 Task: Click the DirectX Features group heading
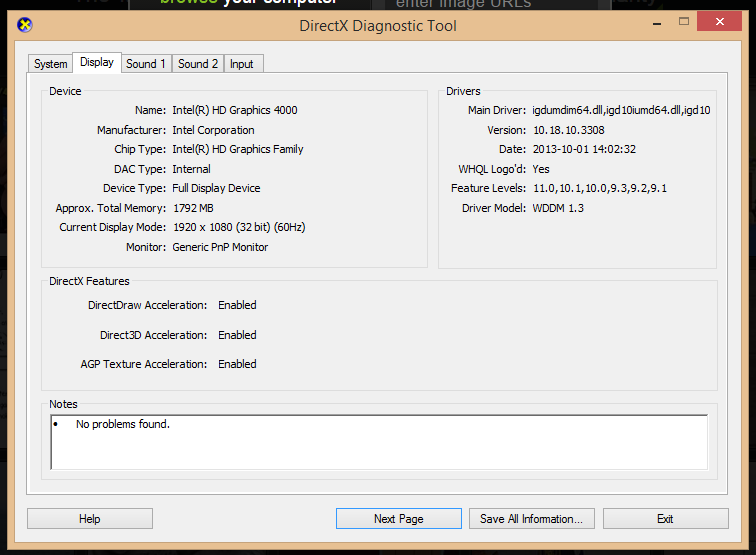pos(89,281)
